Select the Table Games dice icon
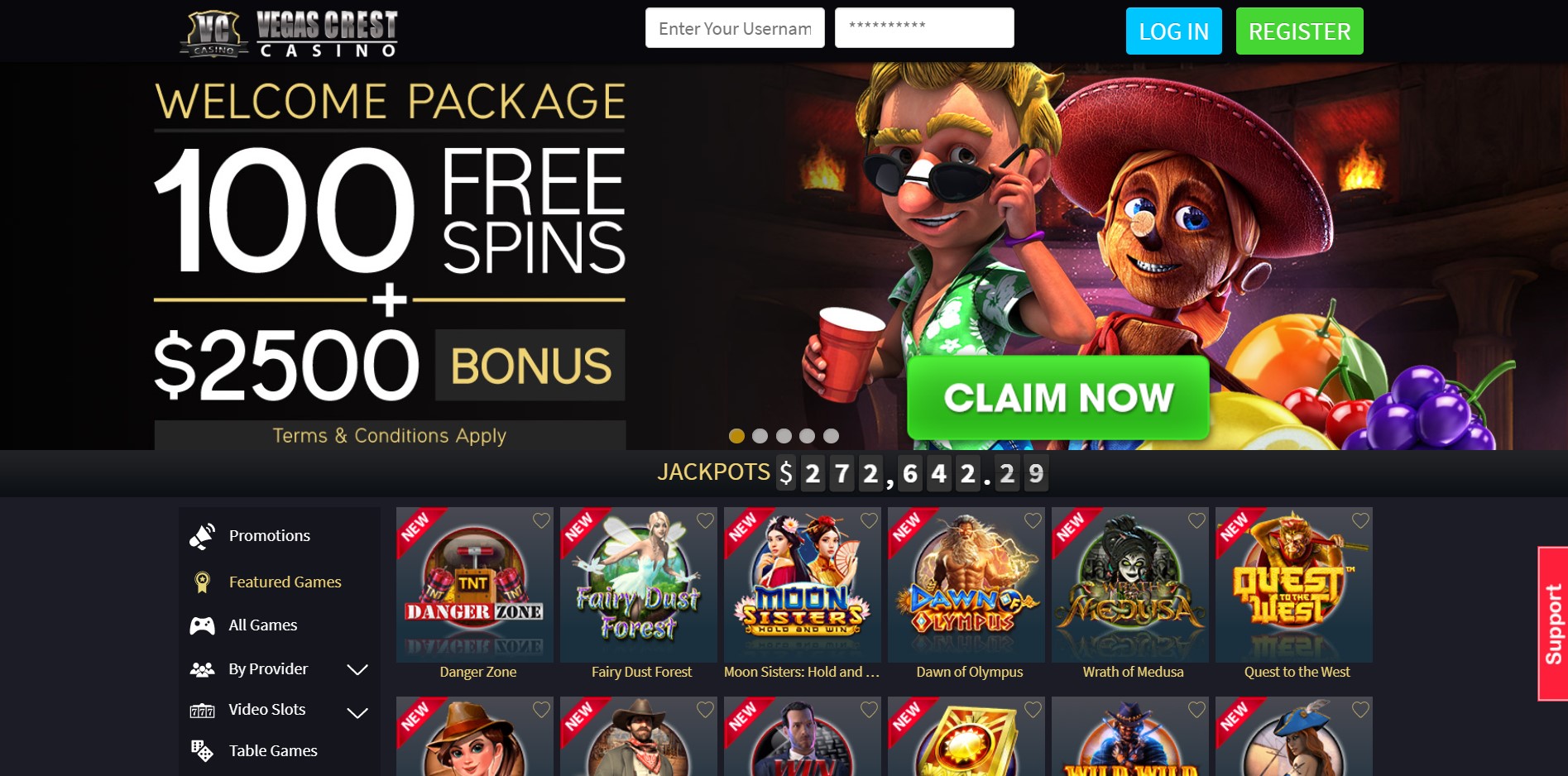Image resolution: width=1568 pixels, height=776 pixels. click(x=202, y=750)
